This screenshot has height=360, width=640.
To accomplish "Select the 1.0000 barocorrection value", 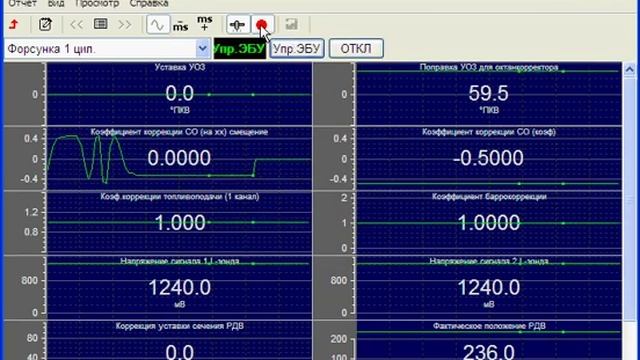I will pyautogui.click(x=489, y=223).
